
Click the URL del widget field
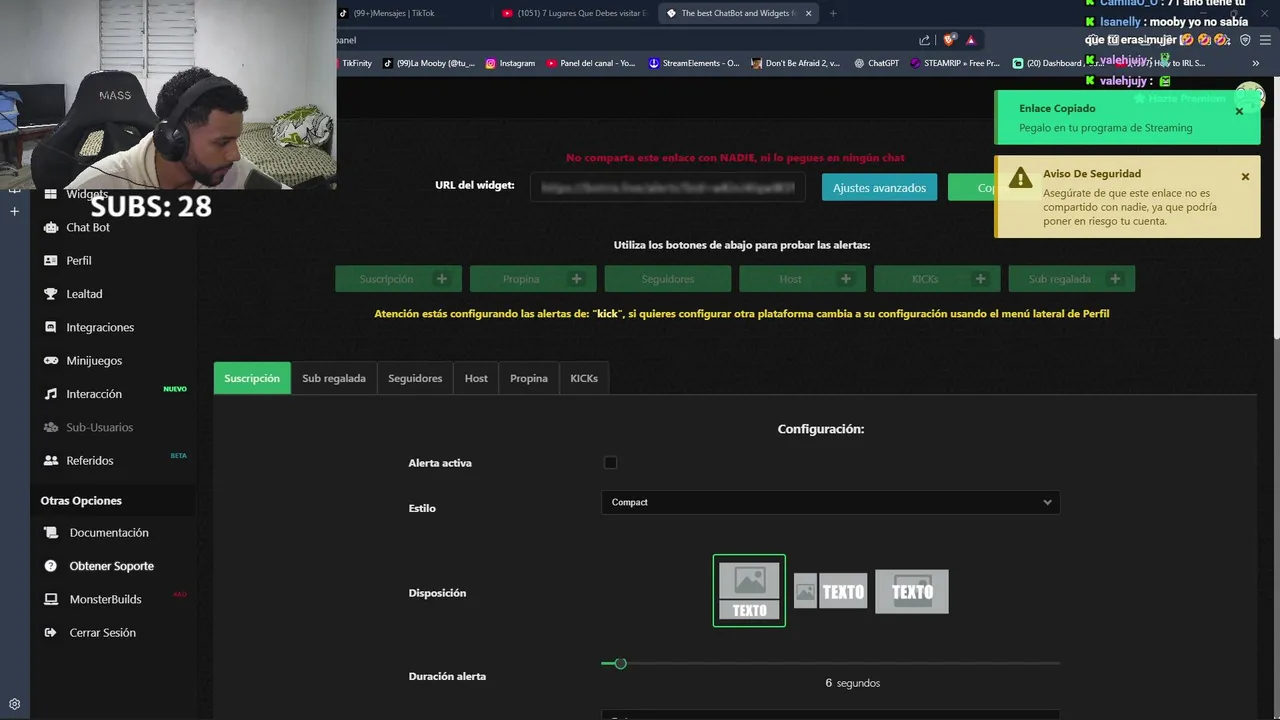tap(667, 187)
